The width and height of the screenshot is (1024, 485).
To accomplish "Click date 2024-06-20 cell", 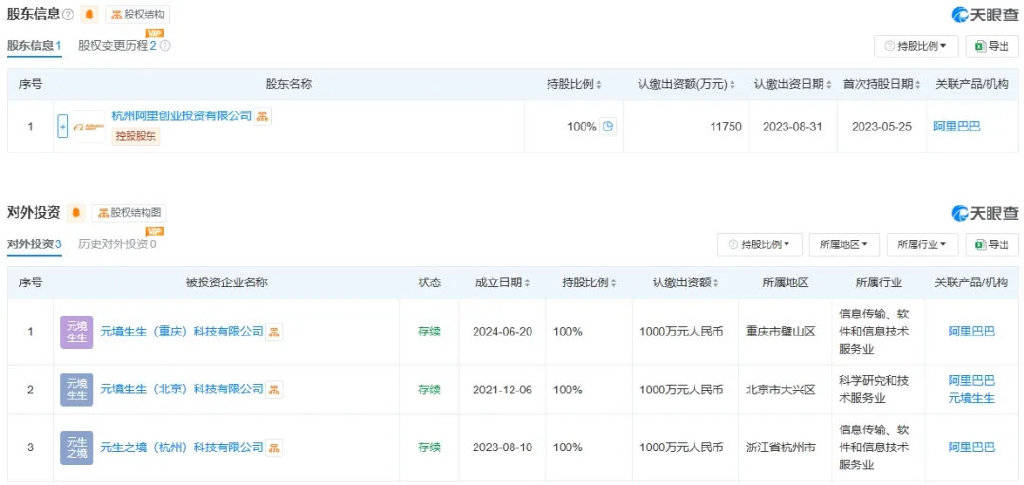I will tap(502, 332).
